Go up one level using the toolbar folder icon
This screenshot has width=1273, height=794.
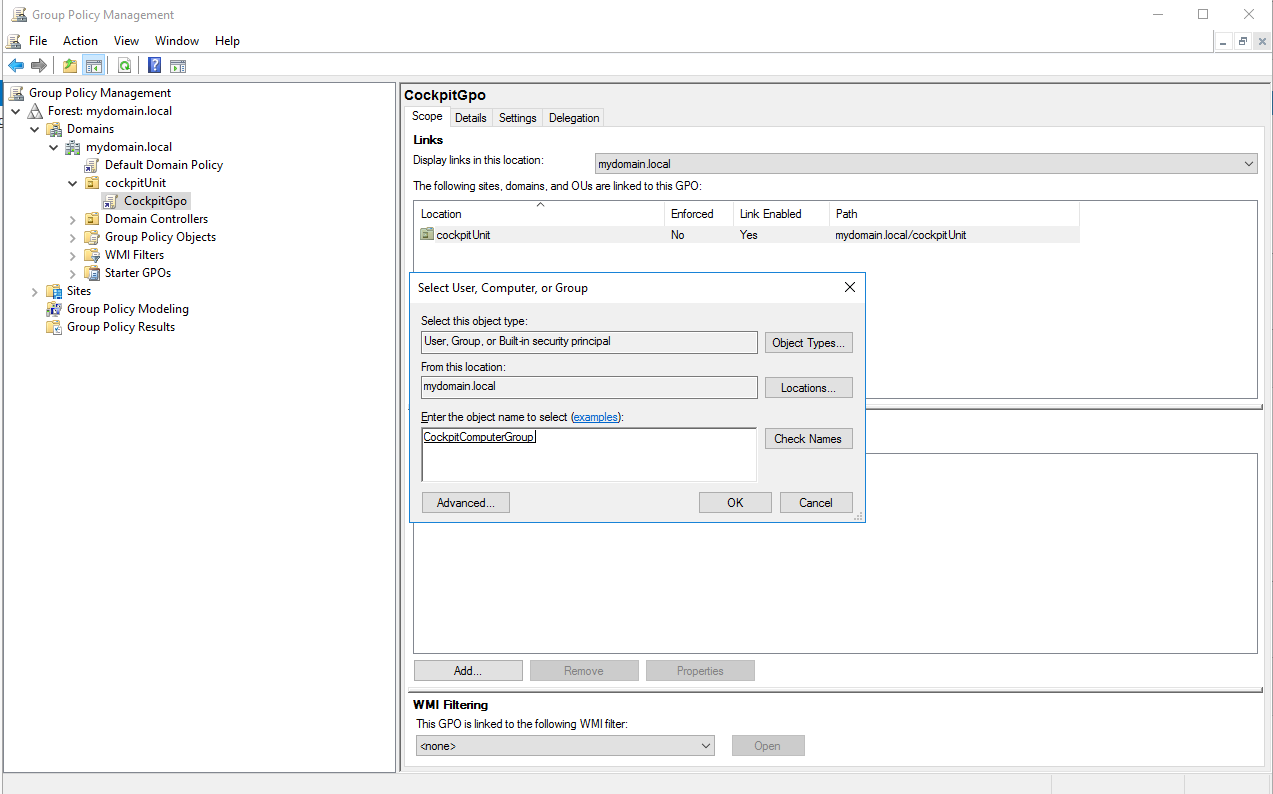point(70,66)
